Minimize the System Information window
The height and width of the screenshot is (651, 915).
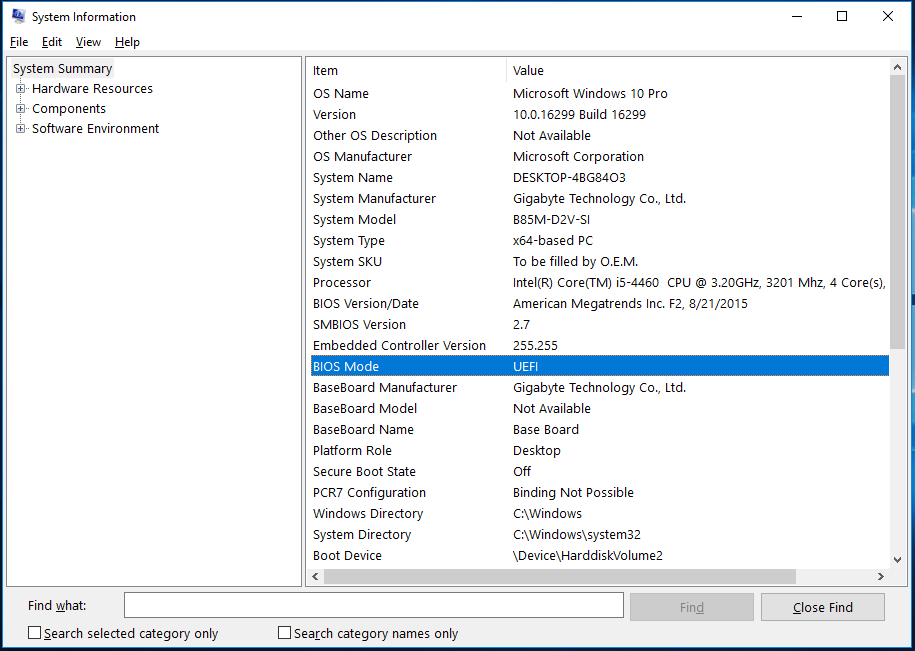[796, 16]
